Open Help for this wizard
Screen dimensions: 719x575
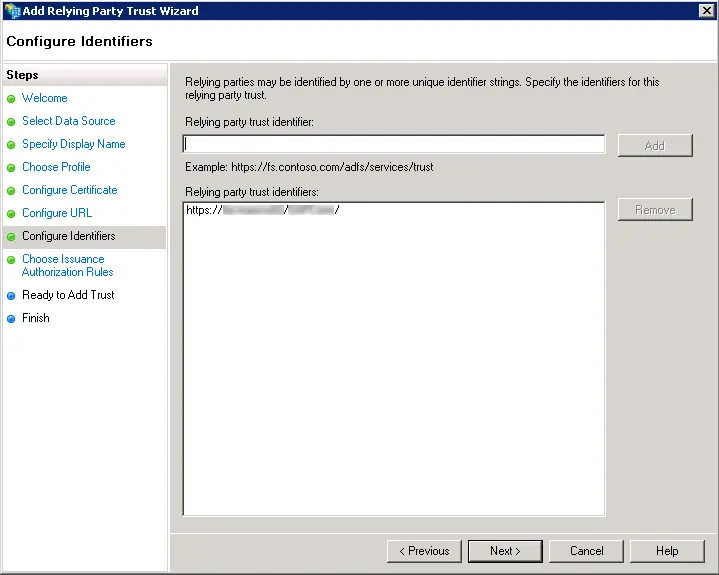pos(667,551)
